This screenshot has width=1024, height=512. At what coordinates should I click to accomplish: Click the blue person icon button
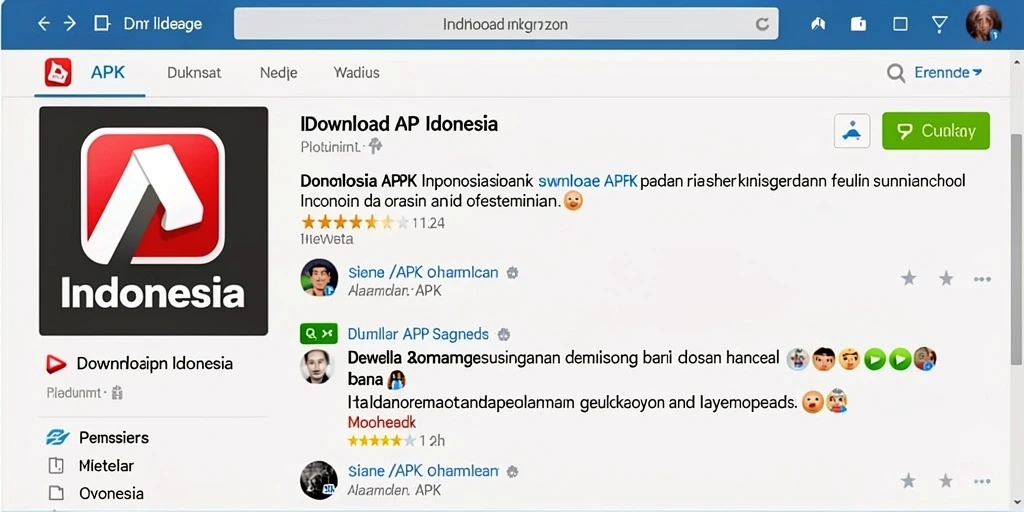[852, 131]
